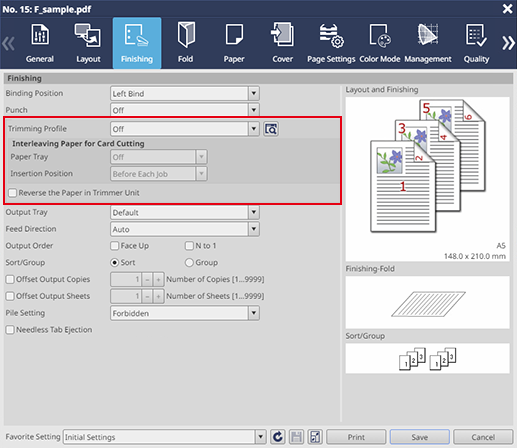Click the Trimming Profile preview magnifier icon
Viewport: 517px width, 448px height.
point(271,129)
